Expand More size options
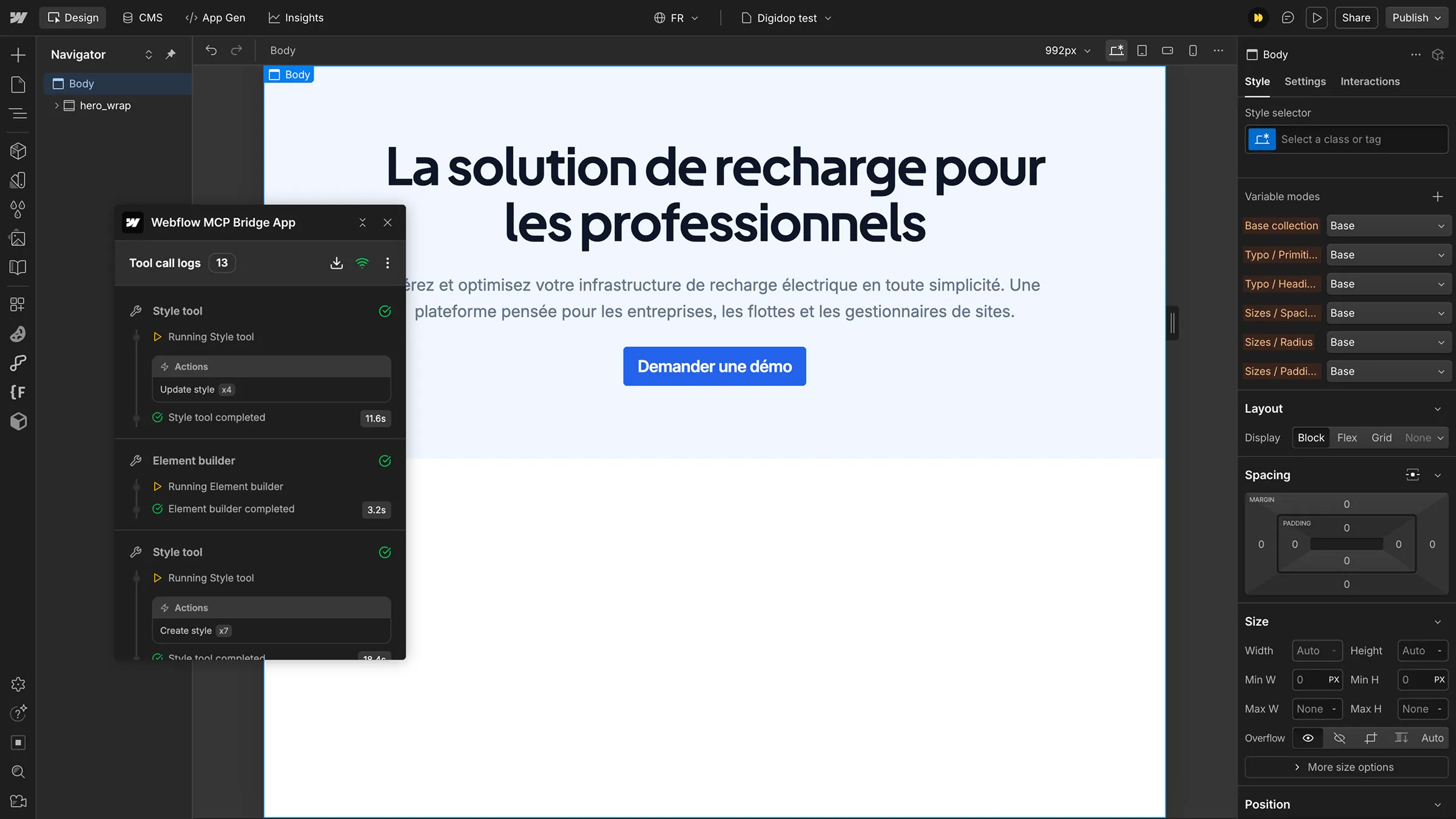 coord(1346,767)
